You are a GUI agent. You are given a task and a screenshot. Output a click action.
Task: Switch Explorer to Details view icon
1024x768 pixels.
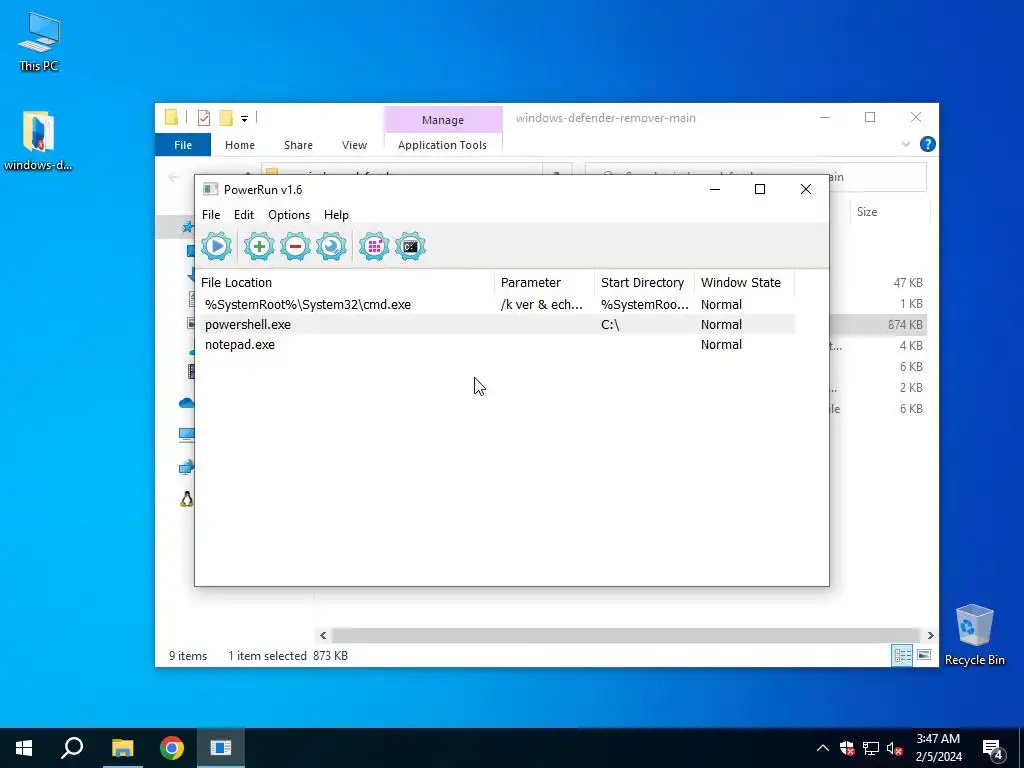click(903, 655)
